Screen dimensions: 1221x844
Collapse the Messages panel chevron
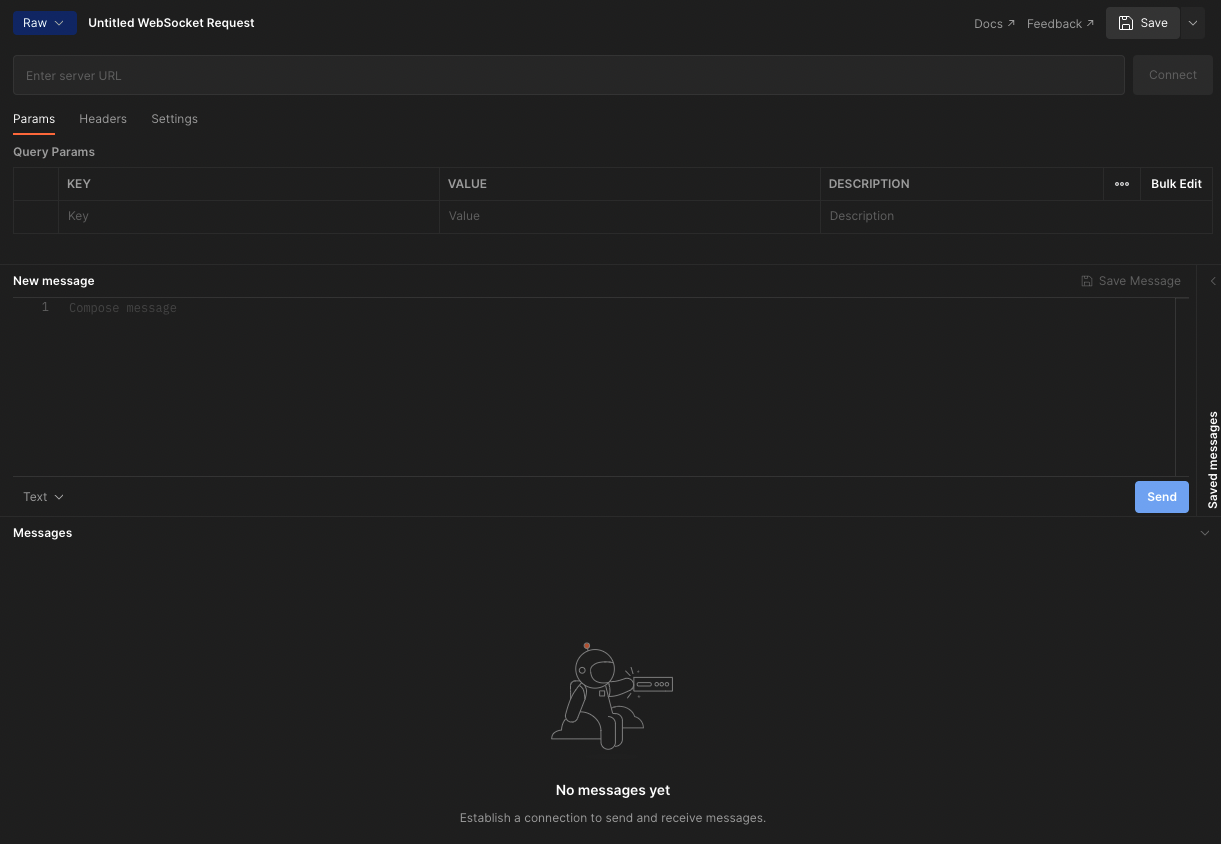point(1204,533)
